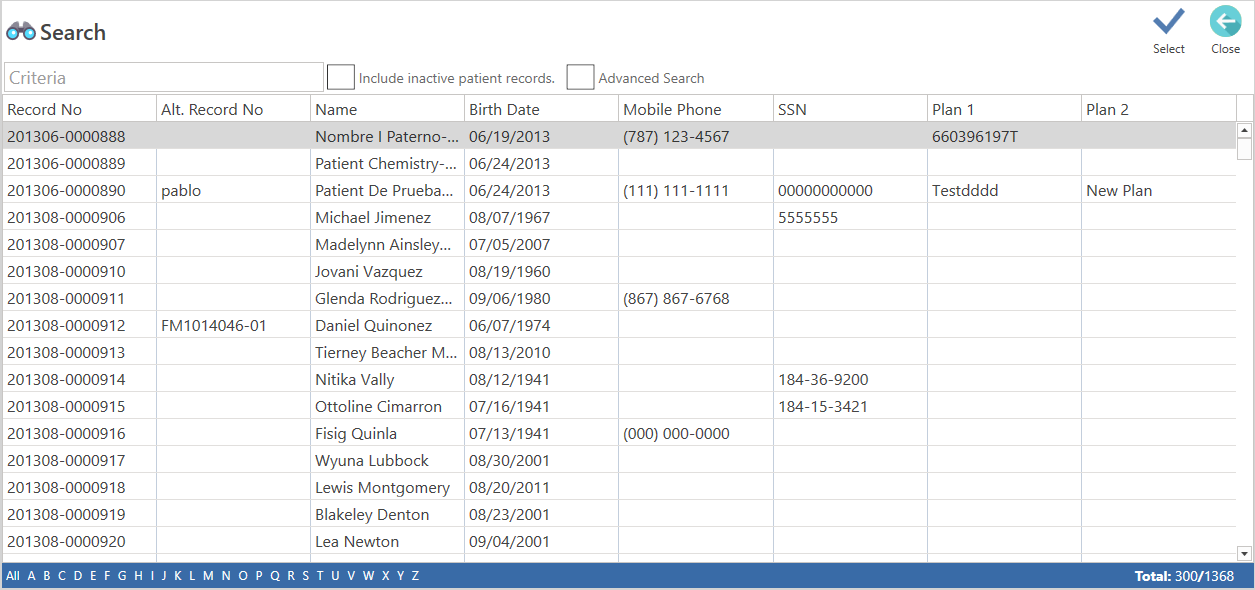
Task: Filter patients by letter O
Action: coord(242,576)
